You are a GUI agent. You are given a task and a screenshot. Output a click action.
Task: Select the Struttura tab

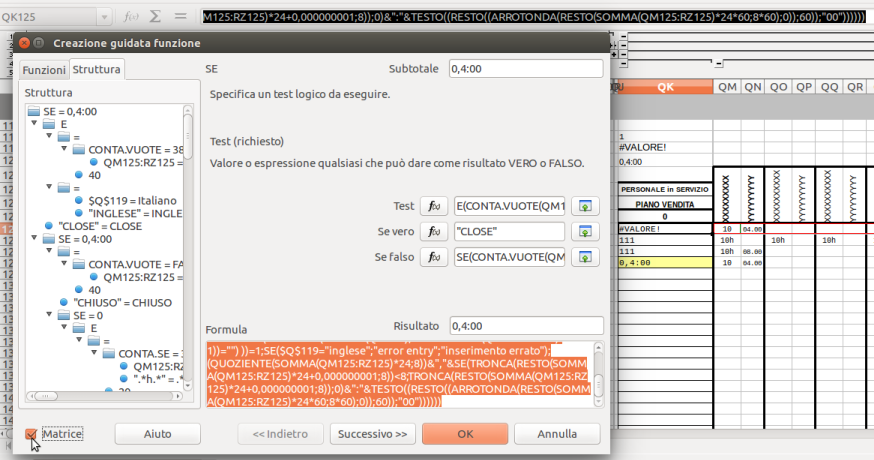(x=97, y=70)
